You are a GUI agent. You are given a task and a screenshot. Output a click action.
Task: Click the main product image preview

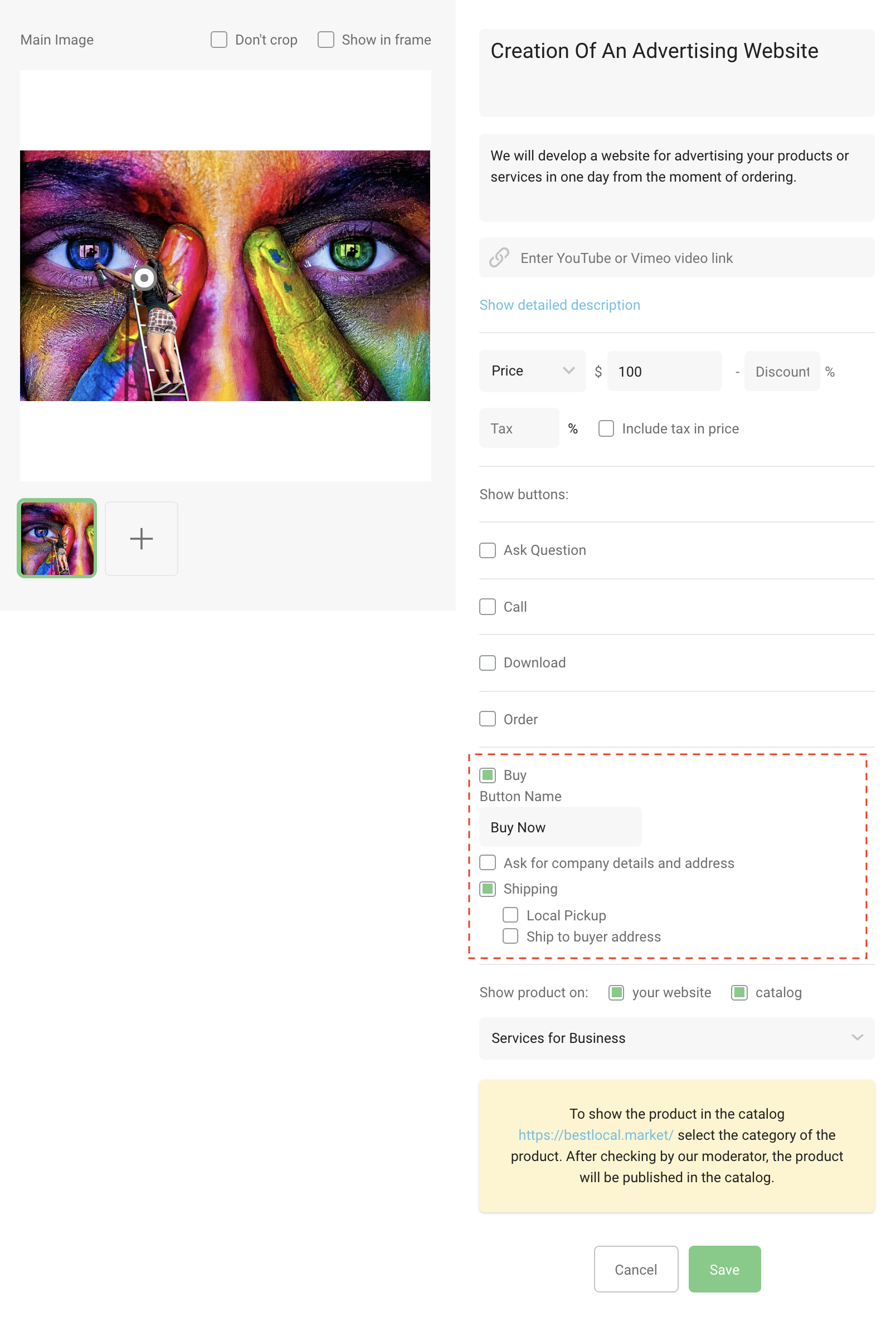pos(225,275)
